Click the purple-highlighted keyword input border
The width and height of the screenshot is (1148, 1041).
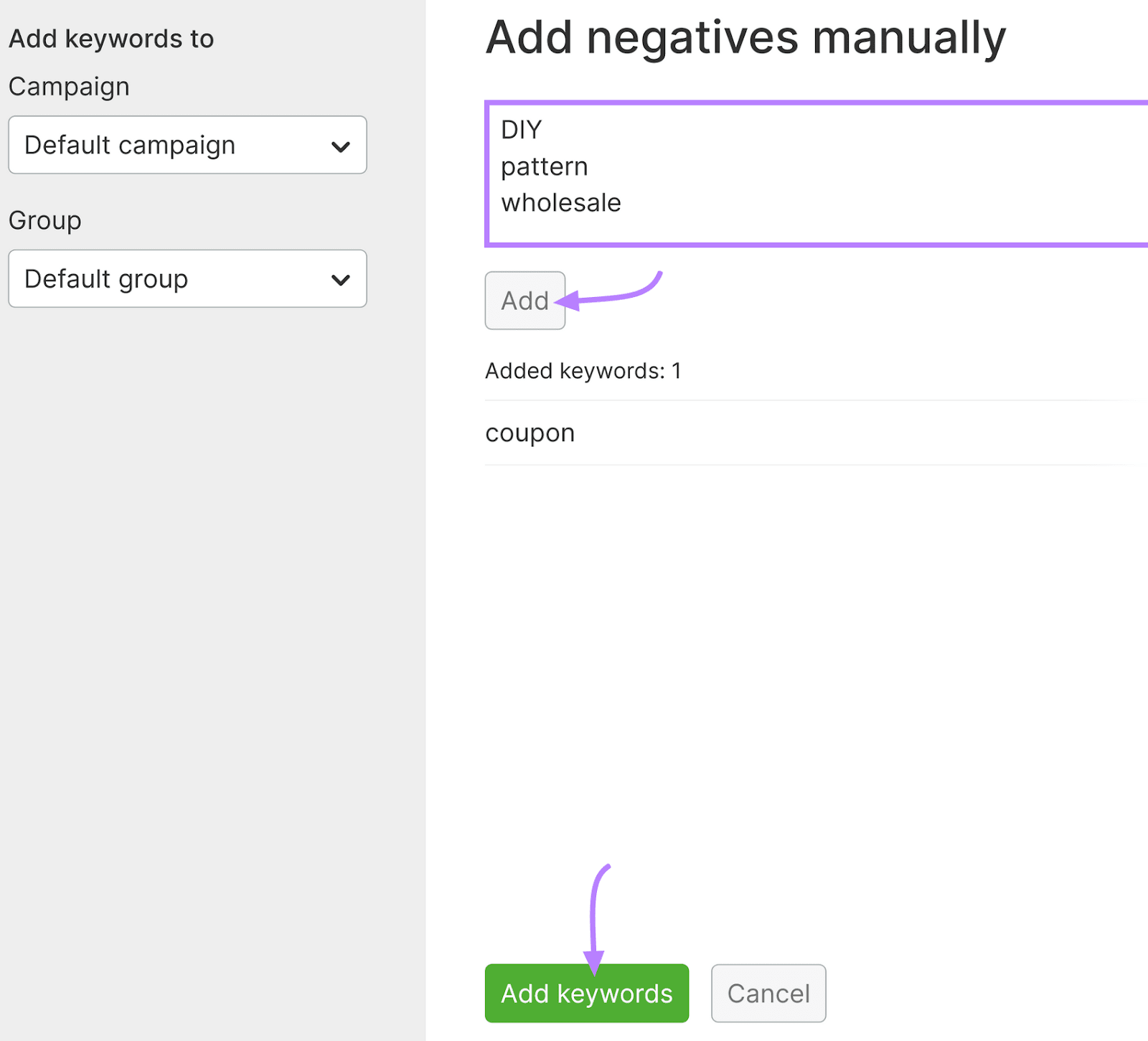click(789, 103)
